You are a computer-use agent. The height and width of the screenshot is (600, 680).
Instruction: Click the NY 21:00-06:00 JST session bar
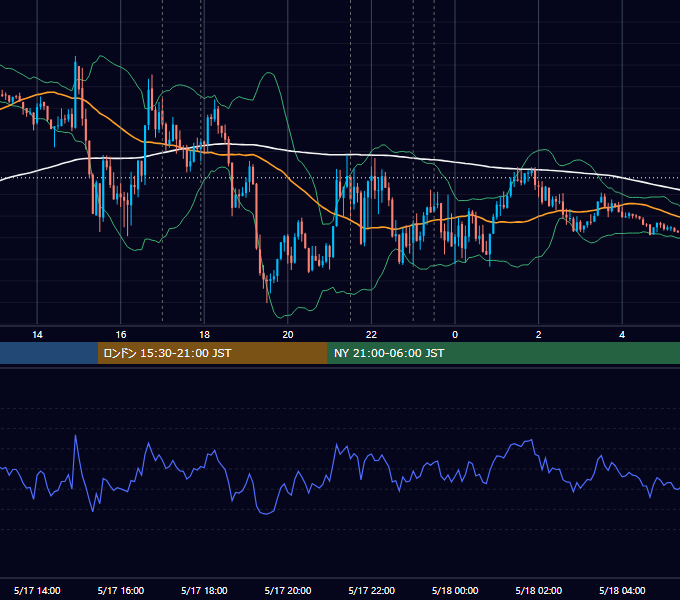[503, 353]
